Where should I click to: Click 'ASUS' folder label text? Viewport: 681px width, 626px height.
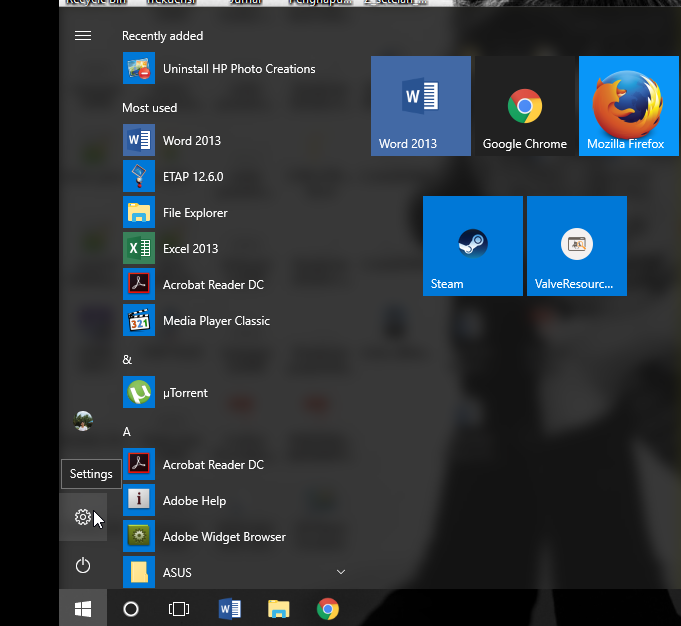click(177, 573)
